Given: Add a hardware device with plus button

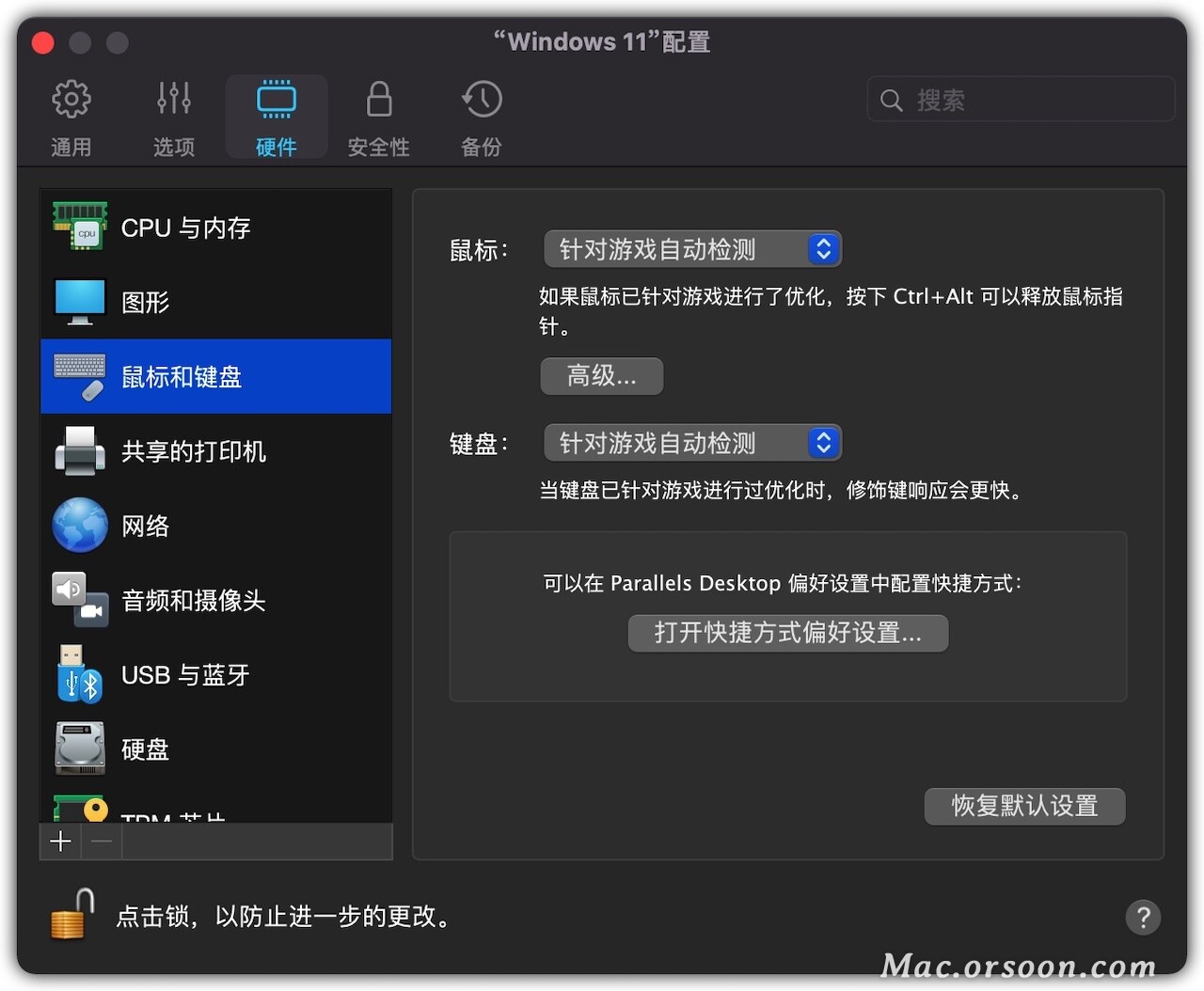Looking at the screenshot, I should 61,842.
